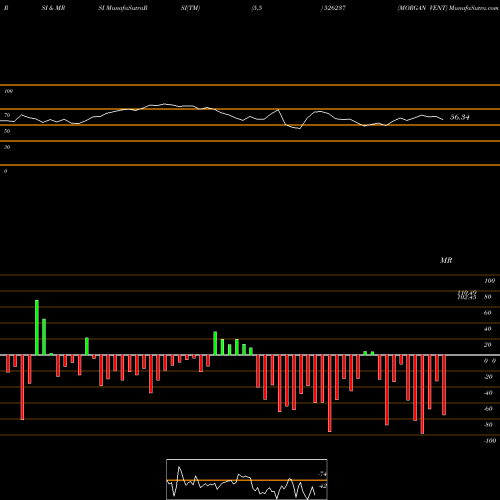Click the 30 level label on RSI axis
The height and width of the screenshot is (500, 500).
[7, 147]
